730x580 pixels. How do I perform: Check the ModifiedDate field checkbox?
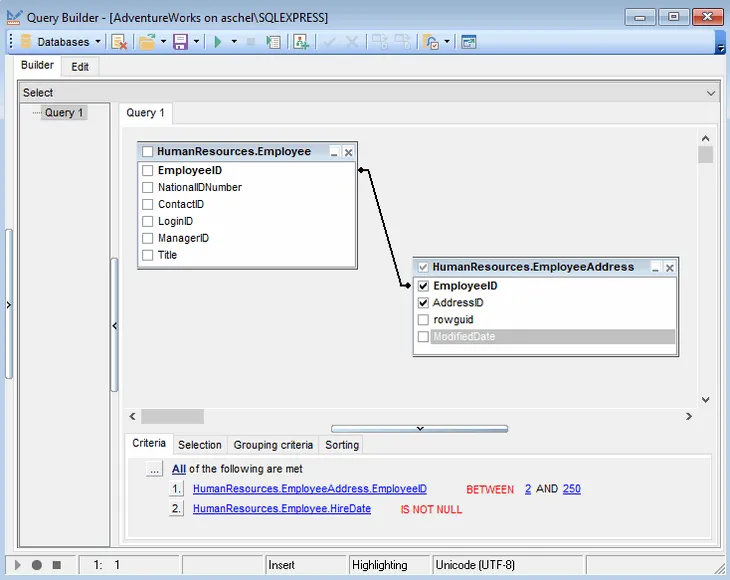click(x=423, y=337)
